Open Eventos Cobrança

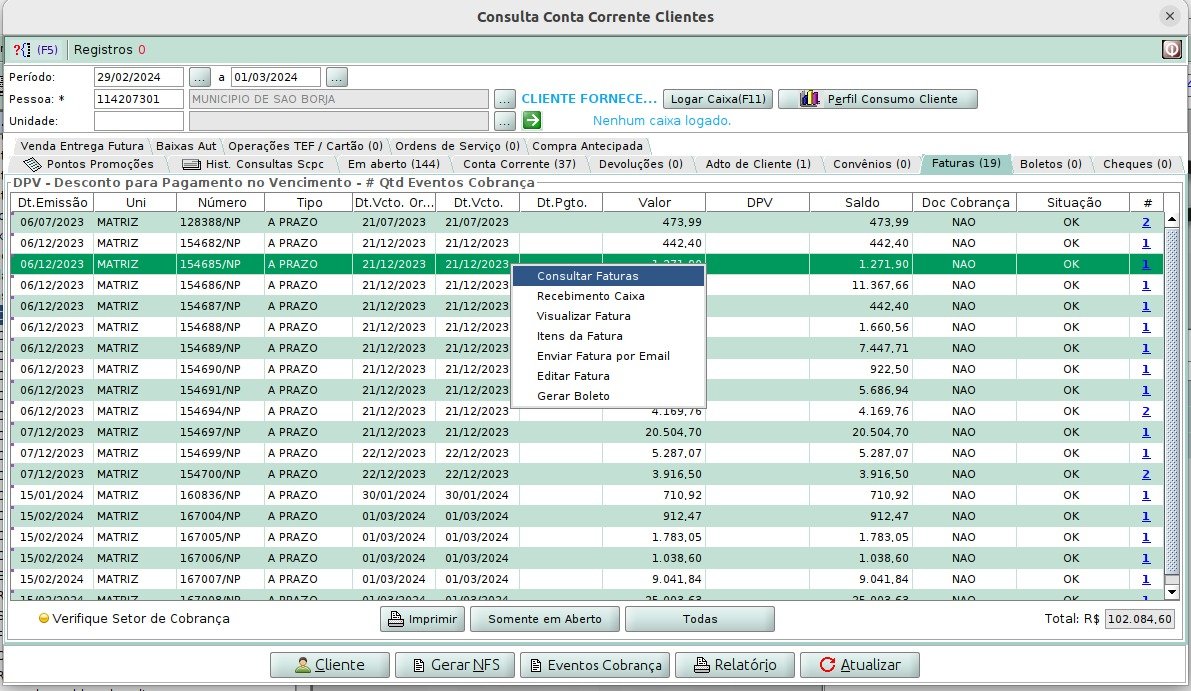594,665
